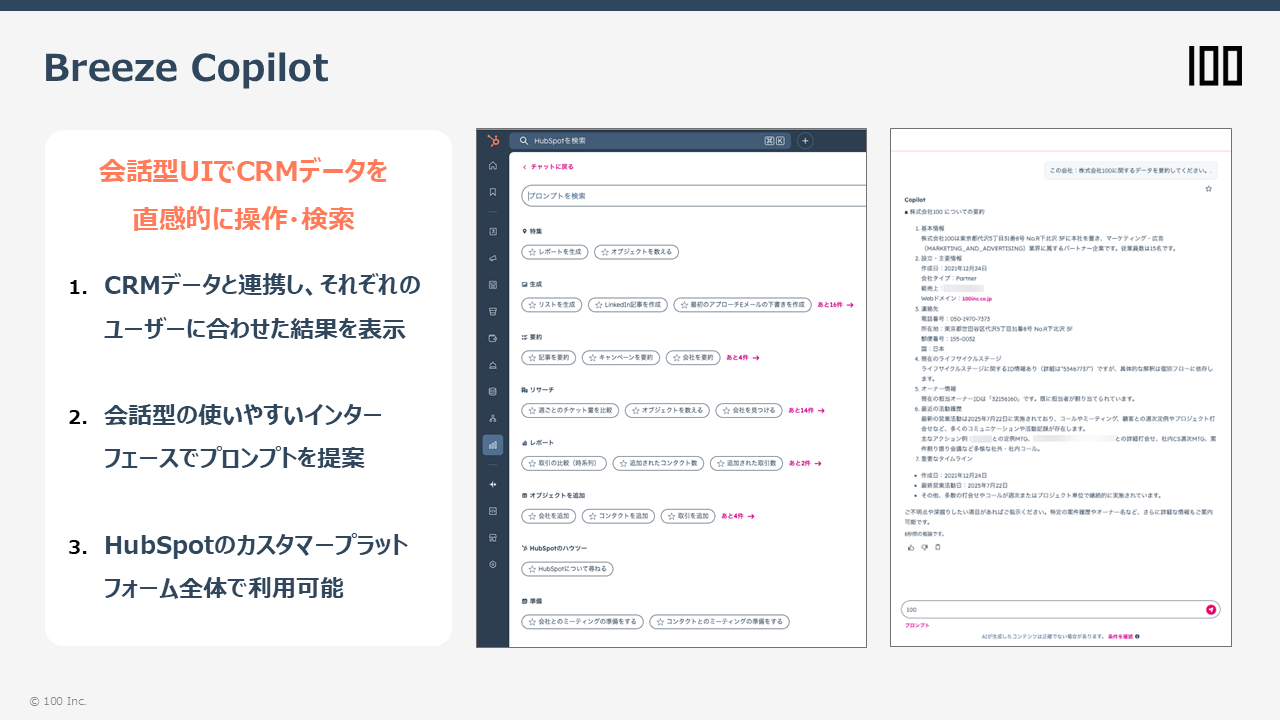Choose オブジェクトを数える chip under リサーチ

[667, 410]
